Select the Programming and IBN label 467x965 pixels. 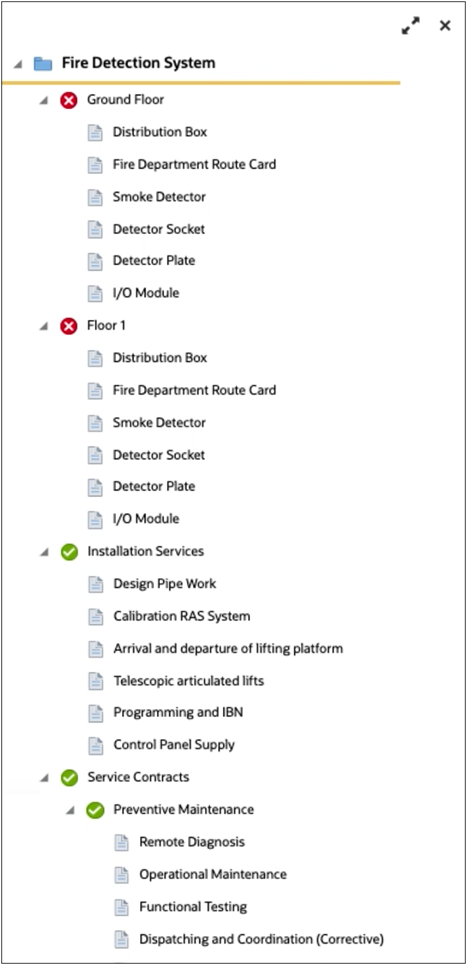click(178, 713)
